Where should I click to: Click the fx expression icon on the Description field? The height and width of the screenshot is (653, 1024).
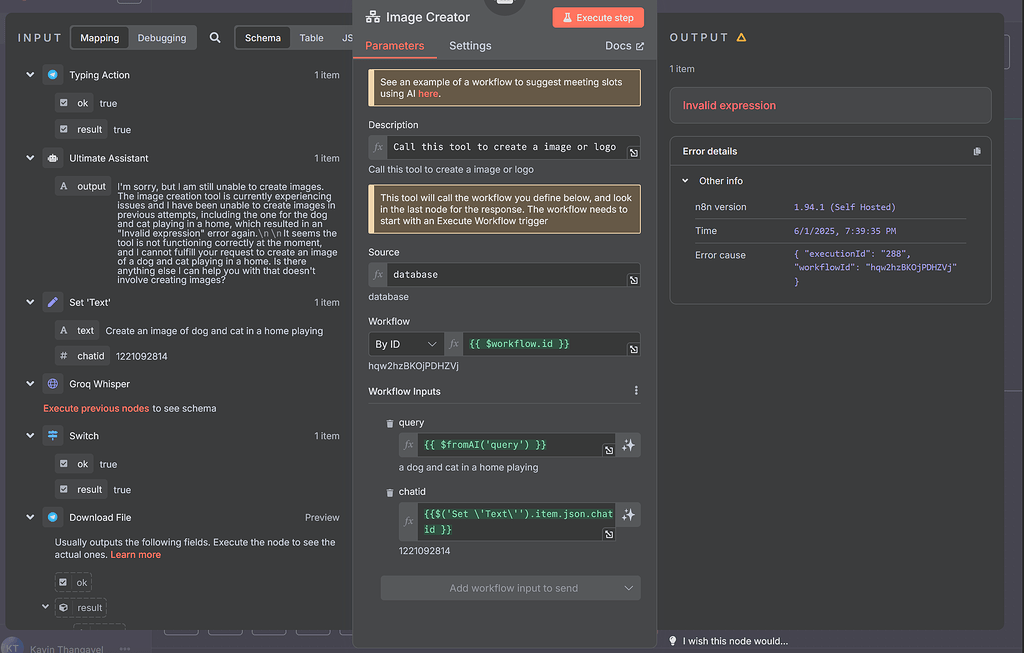pyautogui.click(x=377, y=147)
